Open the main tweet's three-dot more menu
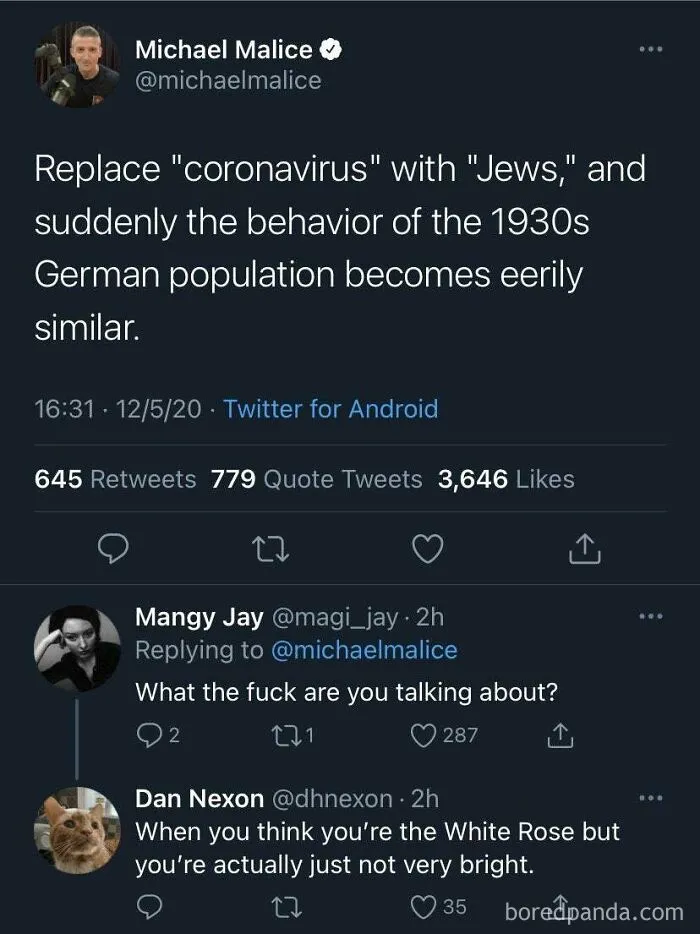This screenshot has width=700, height=934. pos(651,49)
